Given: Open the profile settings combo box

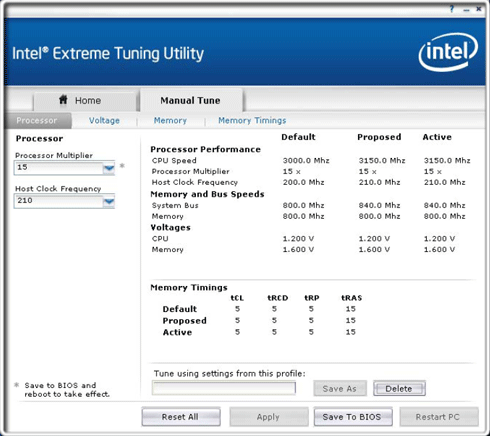Looking at the screenshot, I should [x=224, y=388].
